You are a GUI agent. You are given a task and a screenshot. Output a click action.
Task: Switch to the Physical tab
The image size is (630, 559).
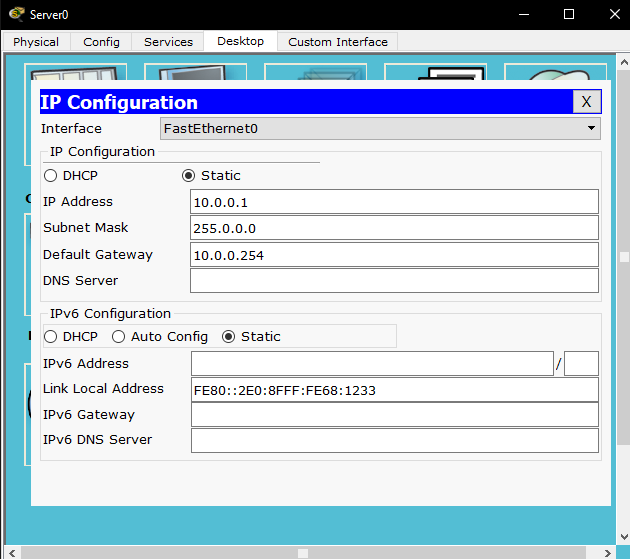pos(36,42)
